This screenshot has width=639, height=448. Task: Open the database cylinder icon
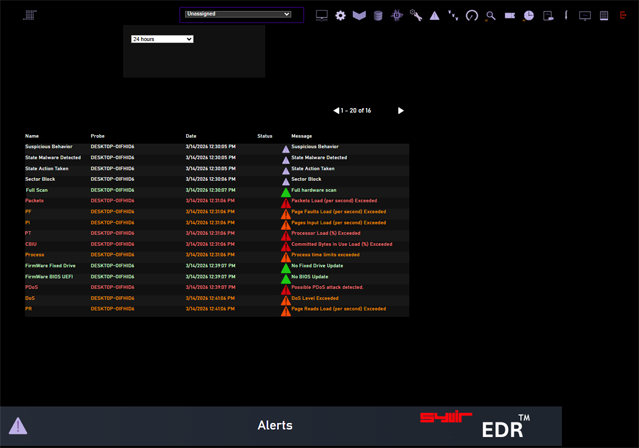click(x=378, y=15)
